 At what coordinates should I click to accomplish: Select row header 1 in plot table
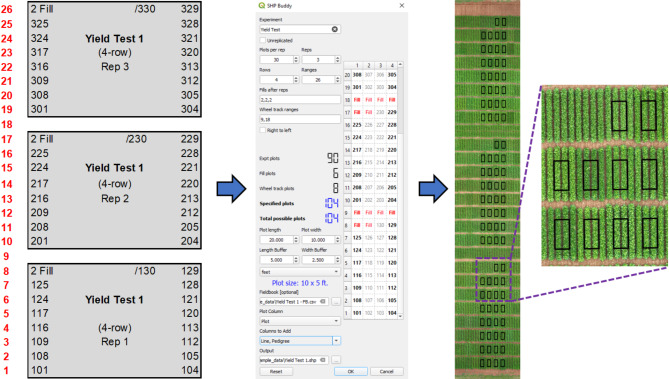(x=347, y=313)
